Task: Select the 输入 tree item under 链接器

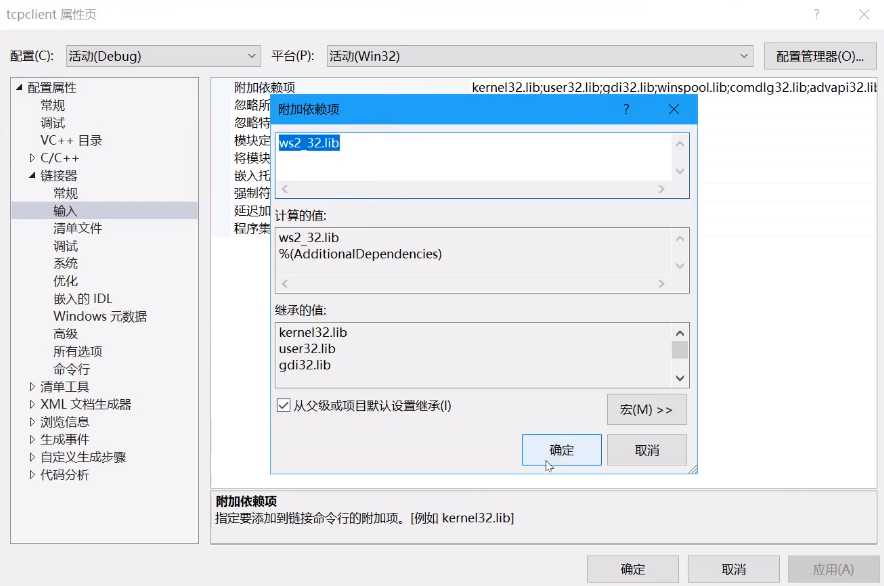Action: (x=64, y=210)
